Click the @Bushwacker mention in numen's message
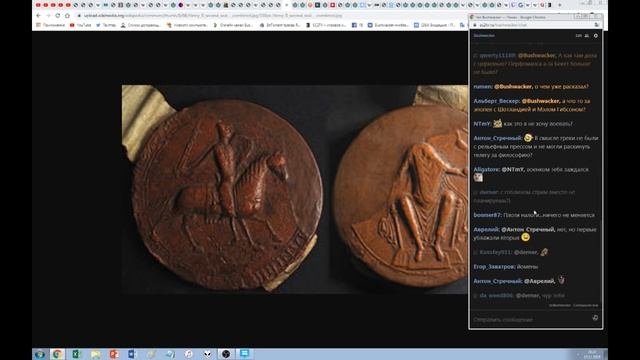 point(513,87)
